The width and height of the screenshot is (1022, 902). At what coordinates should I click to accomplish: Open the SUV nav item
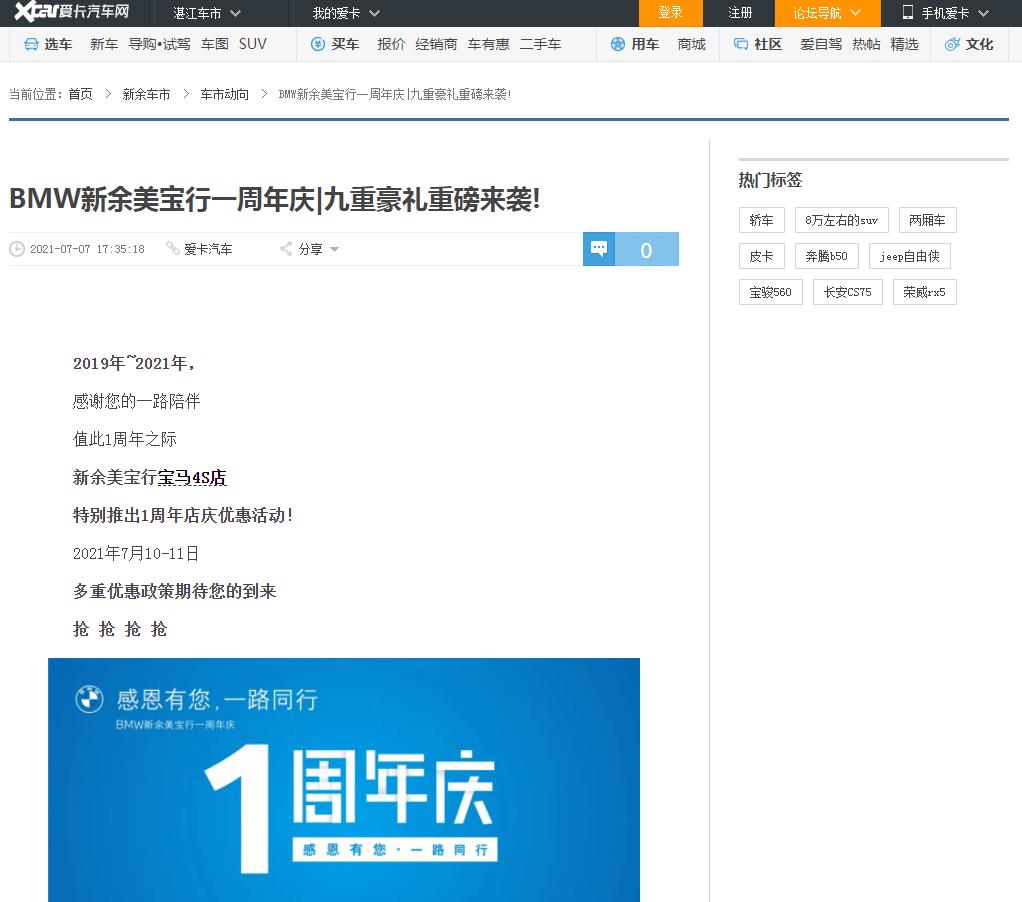pyautogui.click(x=252, y=44)
